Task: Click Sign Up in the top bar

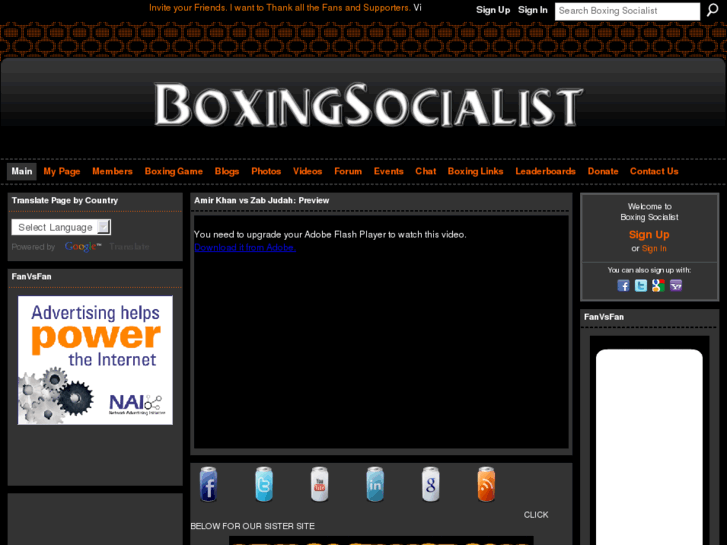Action: 493,10
